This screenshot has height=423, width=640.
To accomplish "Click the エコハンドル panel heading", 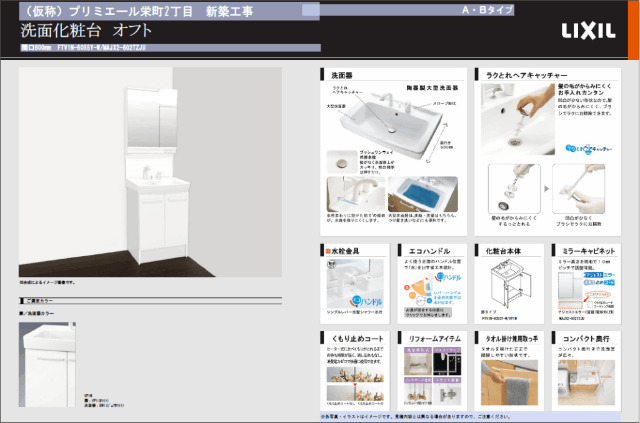I will click(429, 251).
